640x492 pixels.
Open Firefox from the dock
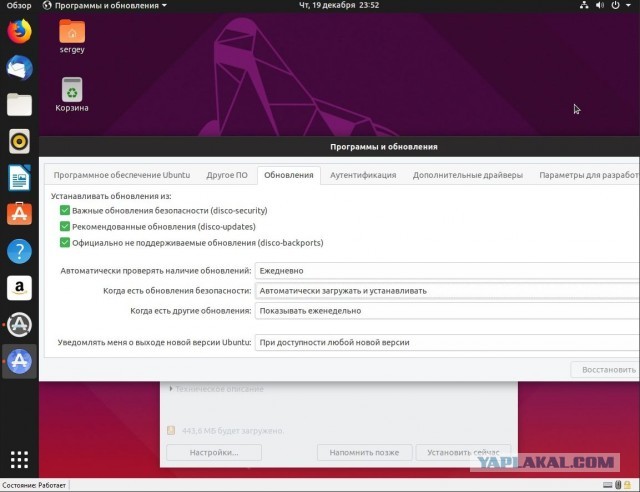pyautogui.click(x=19, y=31)
